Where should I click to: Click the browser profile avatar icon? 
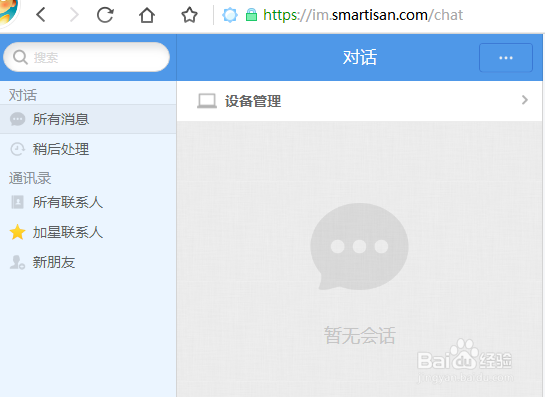pos(8,12)
